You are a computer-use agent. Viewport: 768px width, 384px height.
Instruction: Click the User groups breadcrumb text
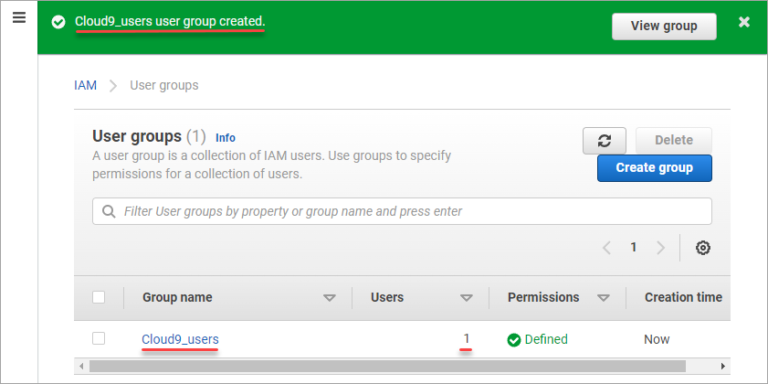164,85
